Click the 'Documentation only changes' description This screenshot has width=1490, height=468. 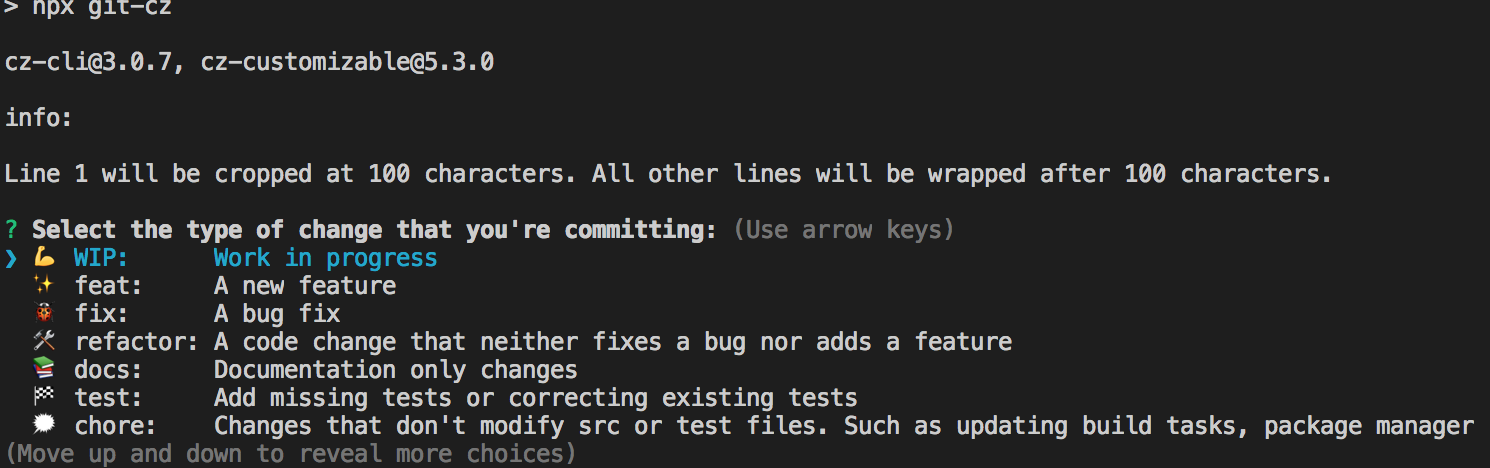coord(395,371)
